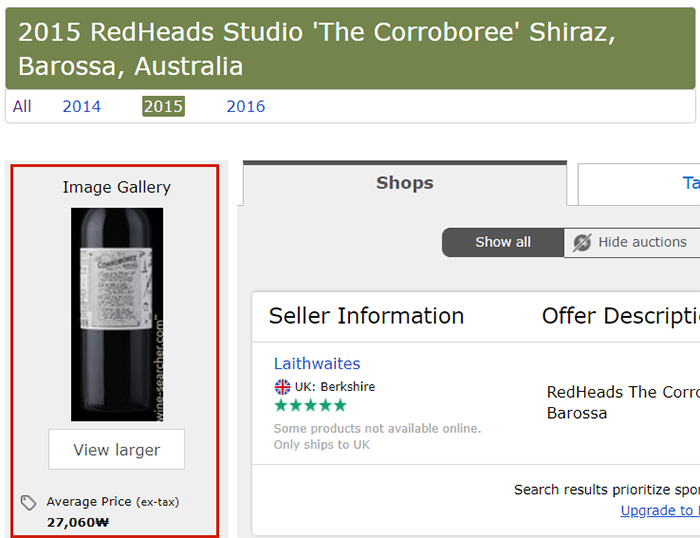Click the Search results prioritize sponsors text
The height and width of the screenshot is (538, 700).
(x=607, y=490)
